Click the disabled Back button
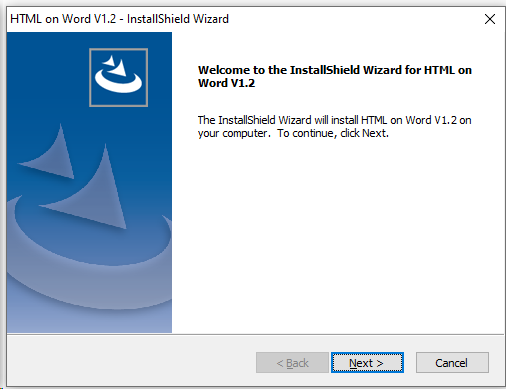Image resolution: width=506 pixels, height=389 pixels. click(x=292, y=362)
